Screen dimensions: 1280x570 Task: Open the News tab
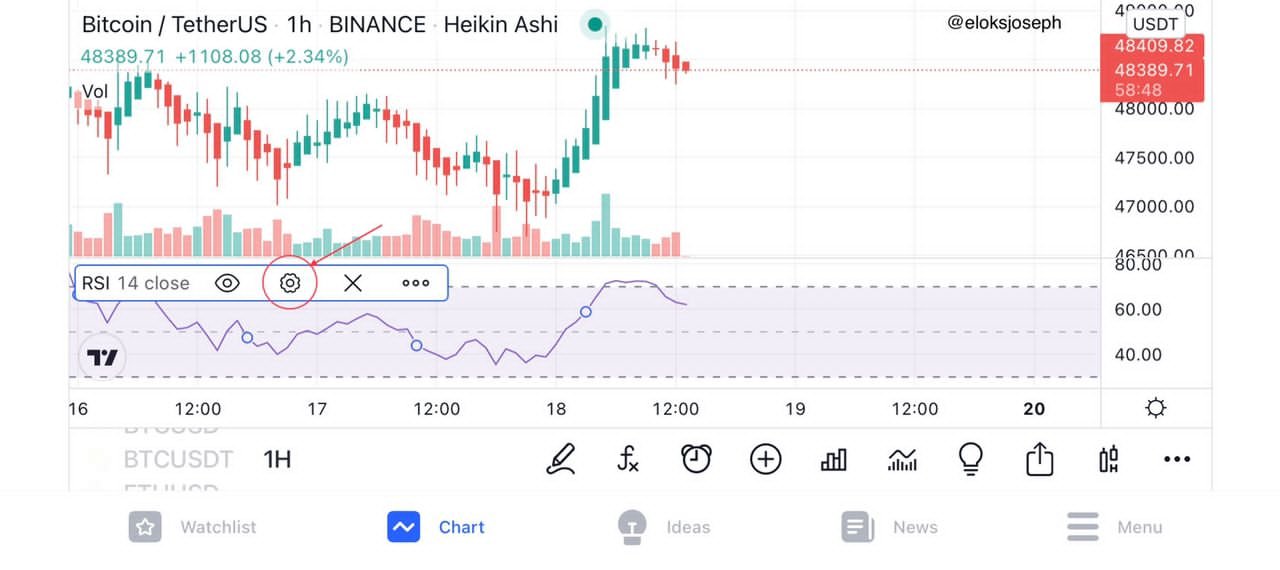pyautogui.click(x=890, y=527)
